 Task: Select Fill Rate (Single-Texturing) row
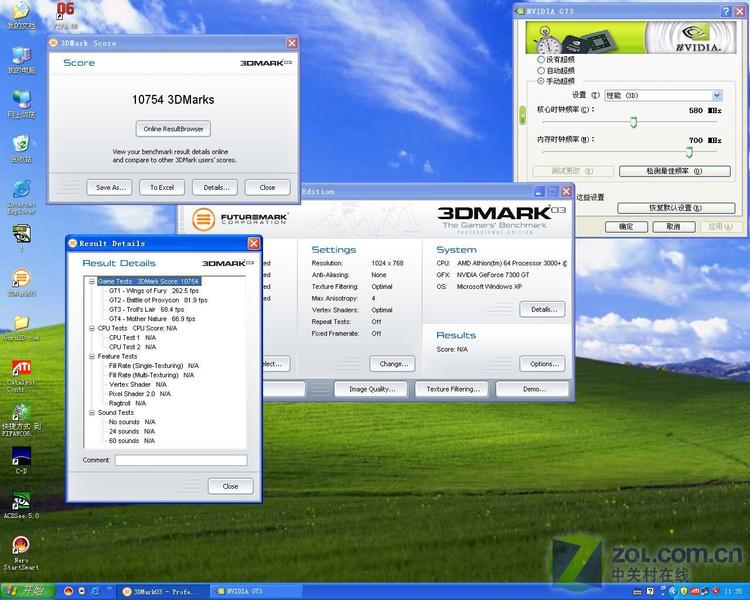[x=154, y=366]
